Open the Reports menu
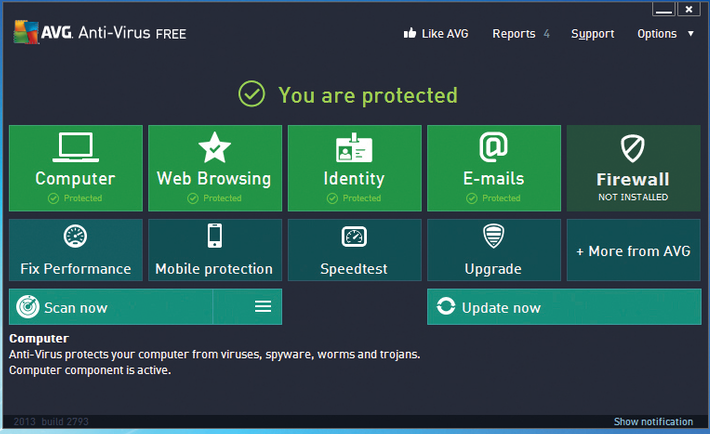This screenshot has height=434, width=710. coord(513,34)
